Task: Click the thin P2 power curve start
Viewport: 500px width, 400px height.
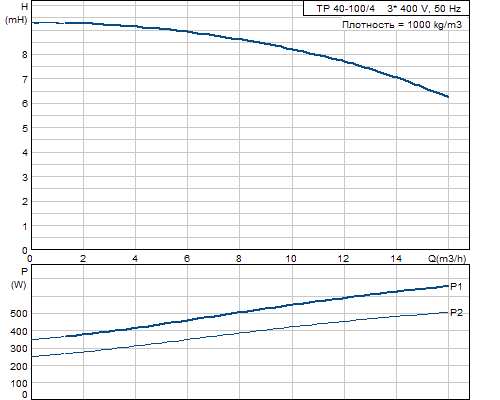Action: point(33,356)
